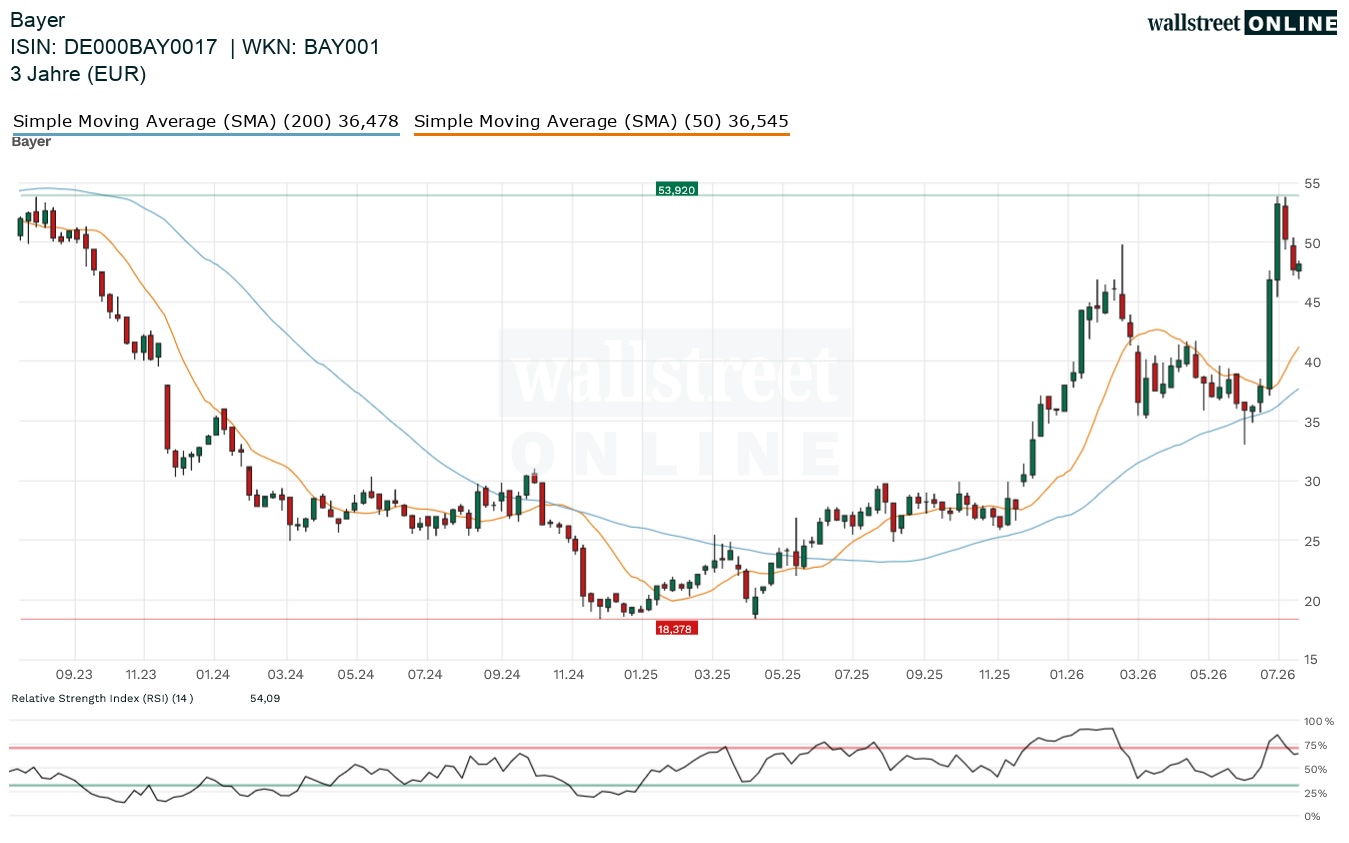Screen dimensions: 1349x843
Task: Click the 01.24 date axis label
Action: (x=213, y=675)
